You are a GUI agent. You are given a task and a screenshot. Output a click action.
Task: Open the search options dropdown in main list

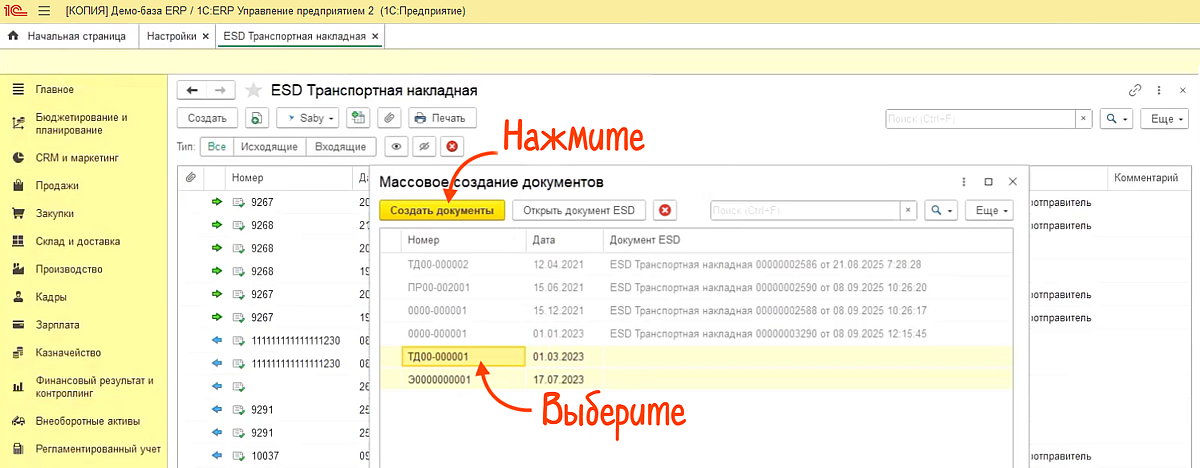coord(1117,118)
